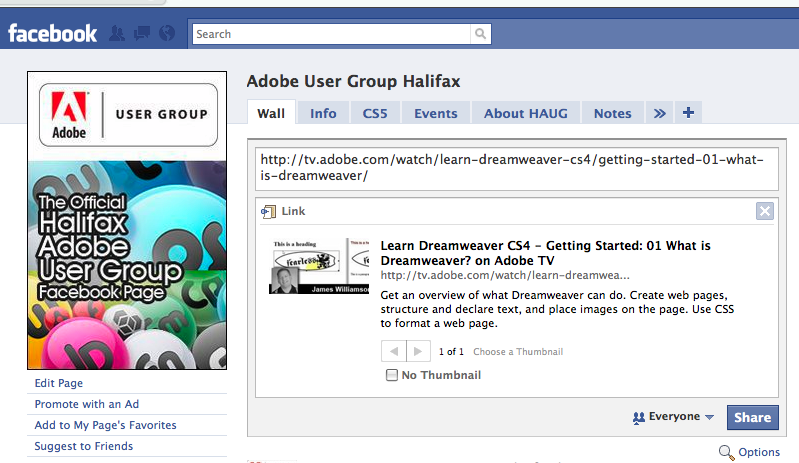Click the Options magnifier icon
The height and width of the screenshot is (463, 799).
coord(726,453)
